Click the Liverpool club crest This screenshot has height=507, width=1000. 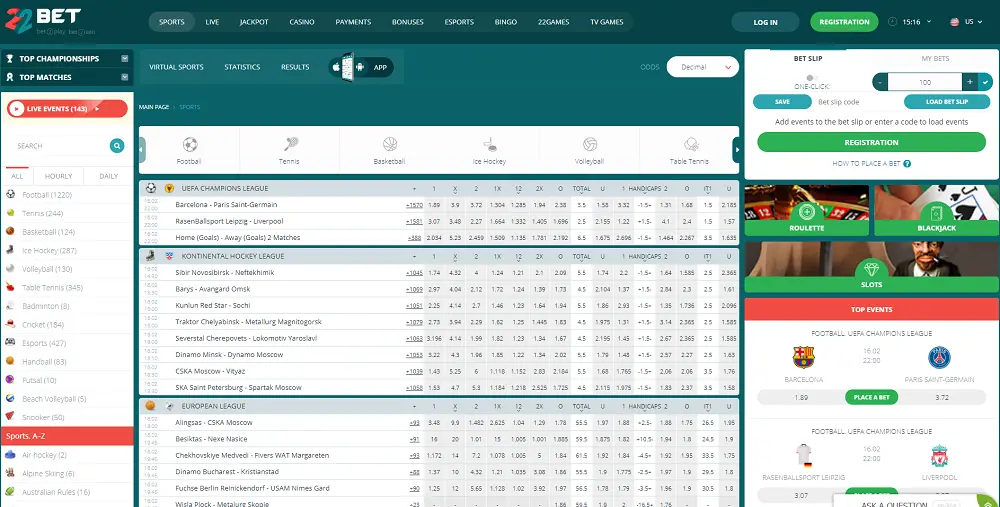coord(939,455)
